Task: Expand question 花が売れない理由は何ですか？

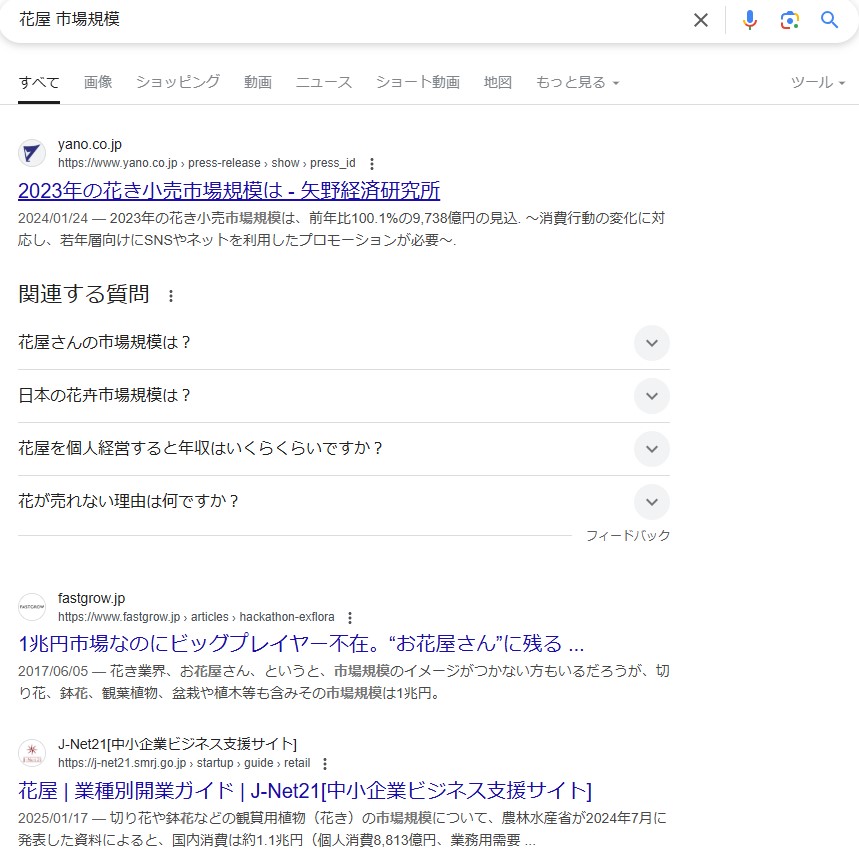Action: (x=651, y=502)
